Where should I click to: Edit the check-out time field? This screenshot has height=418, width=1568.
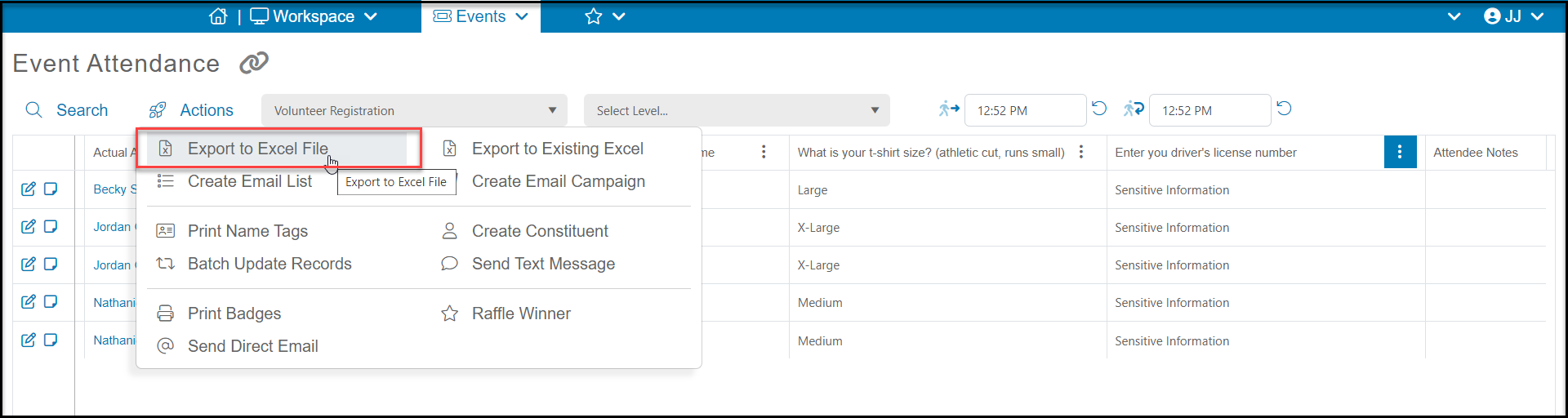tap(1209, 110)
